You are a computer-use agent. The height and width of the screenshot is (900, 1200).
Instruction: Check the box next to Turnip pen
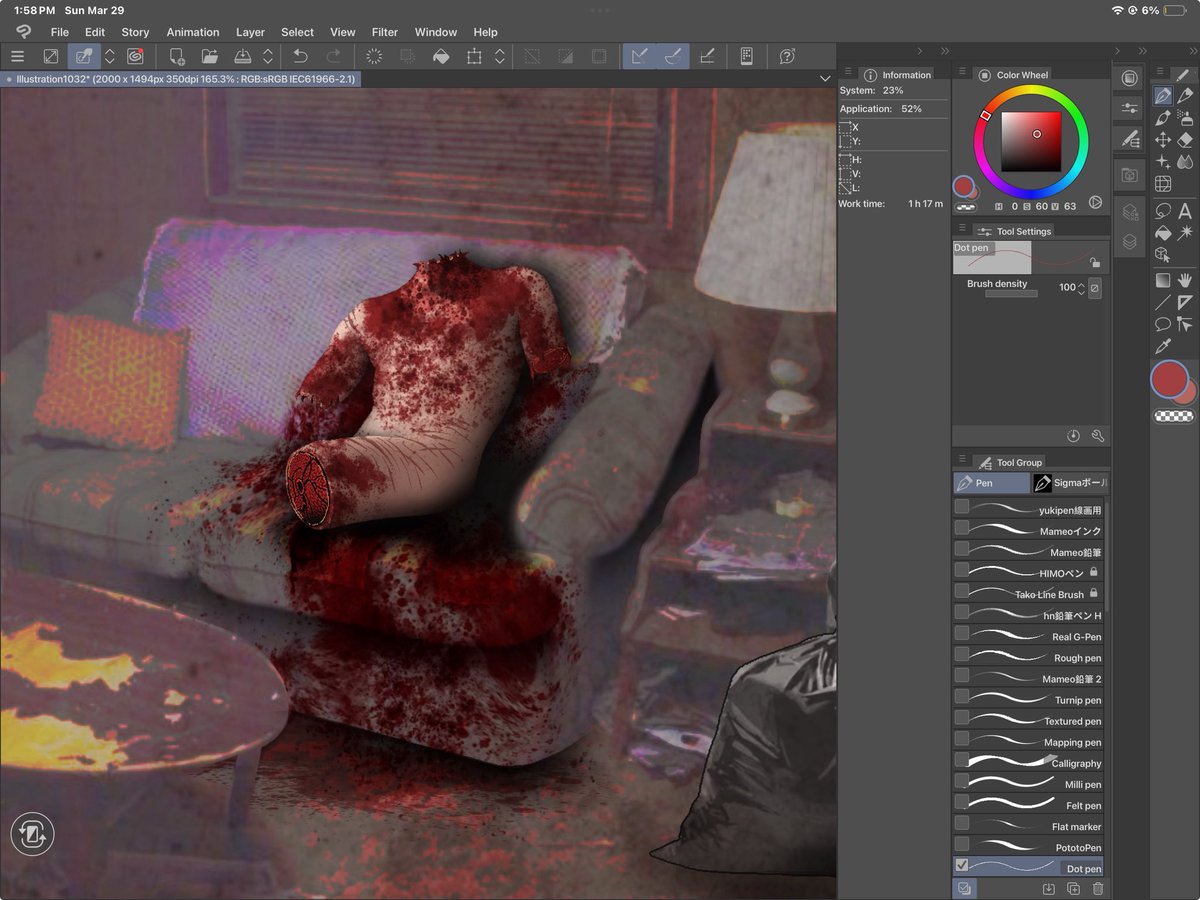[962, 697]
